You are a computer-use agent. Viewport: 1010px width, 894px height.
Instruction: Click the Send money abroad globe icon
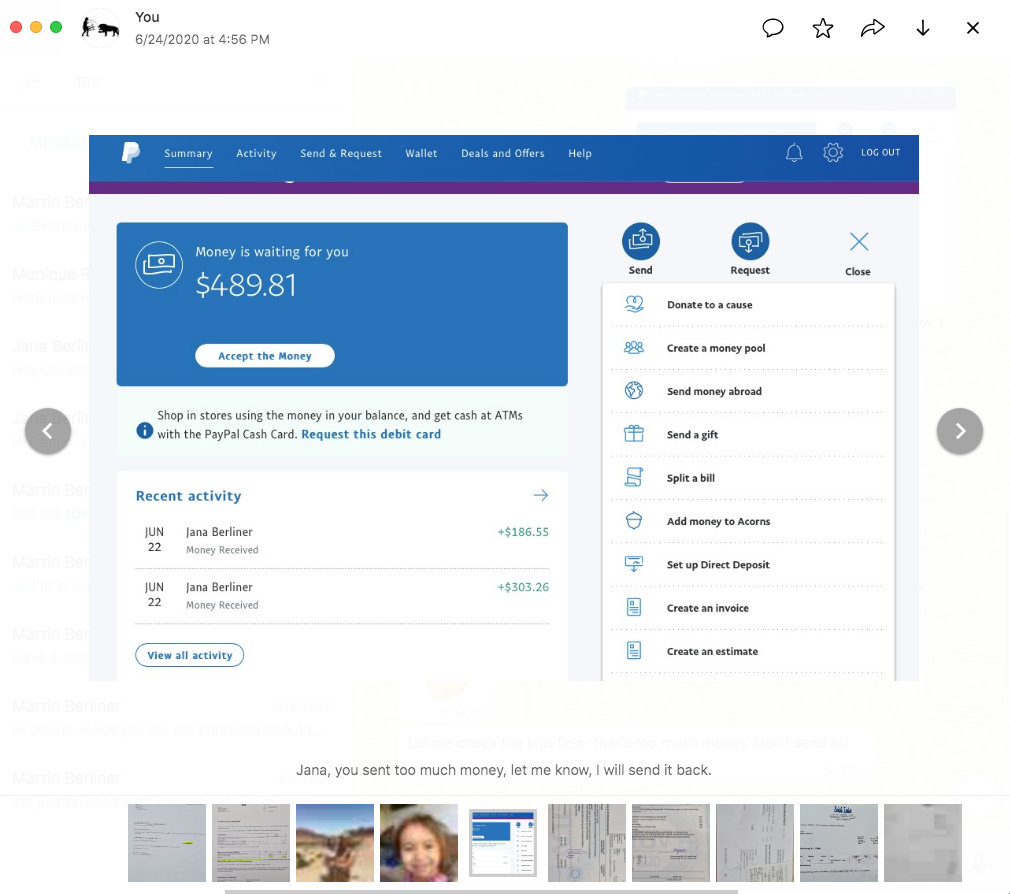(x=634, y=390)
